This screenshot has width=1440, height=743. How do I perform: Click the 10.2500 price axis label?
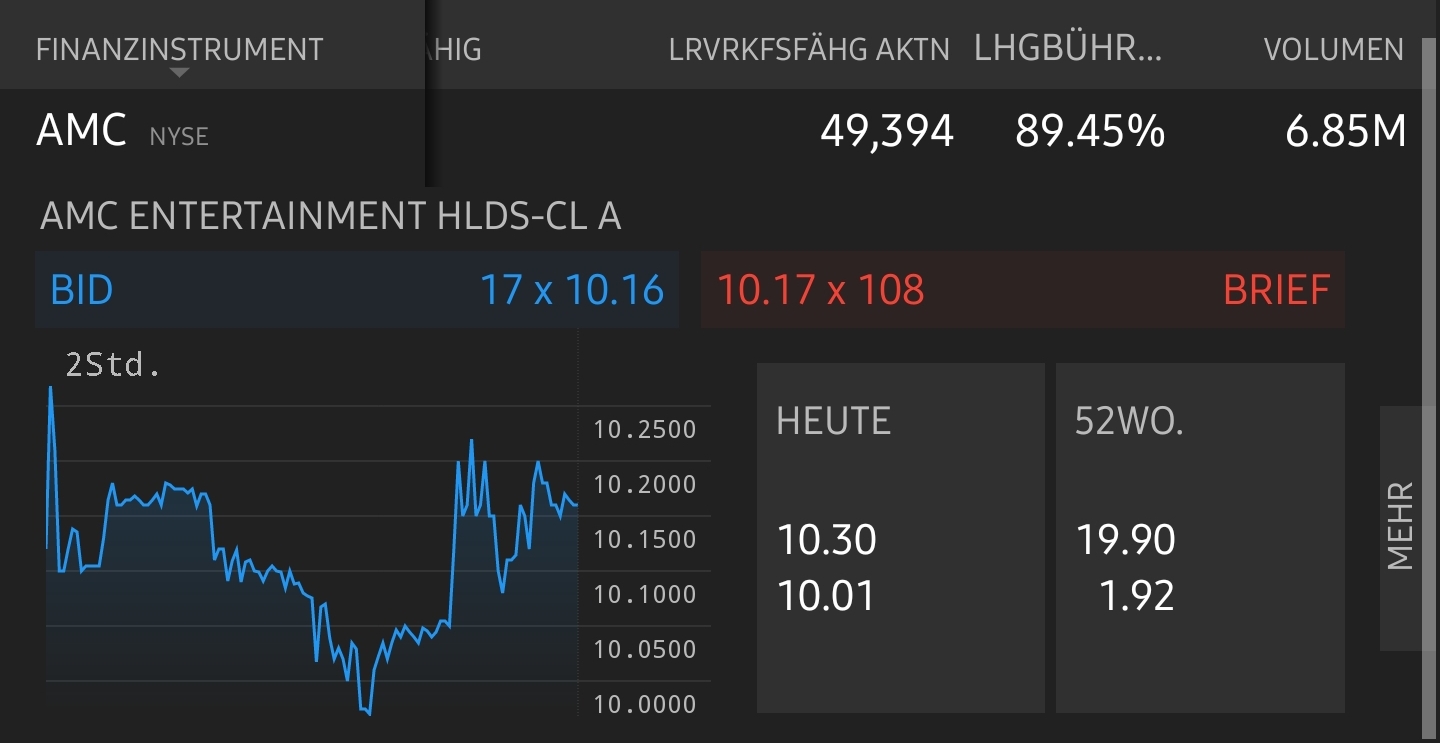click(645, 430)
